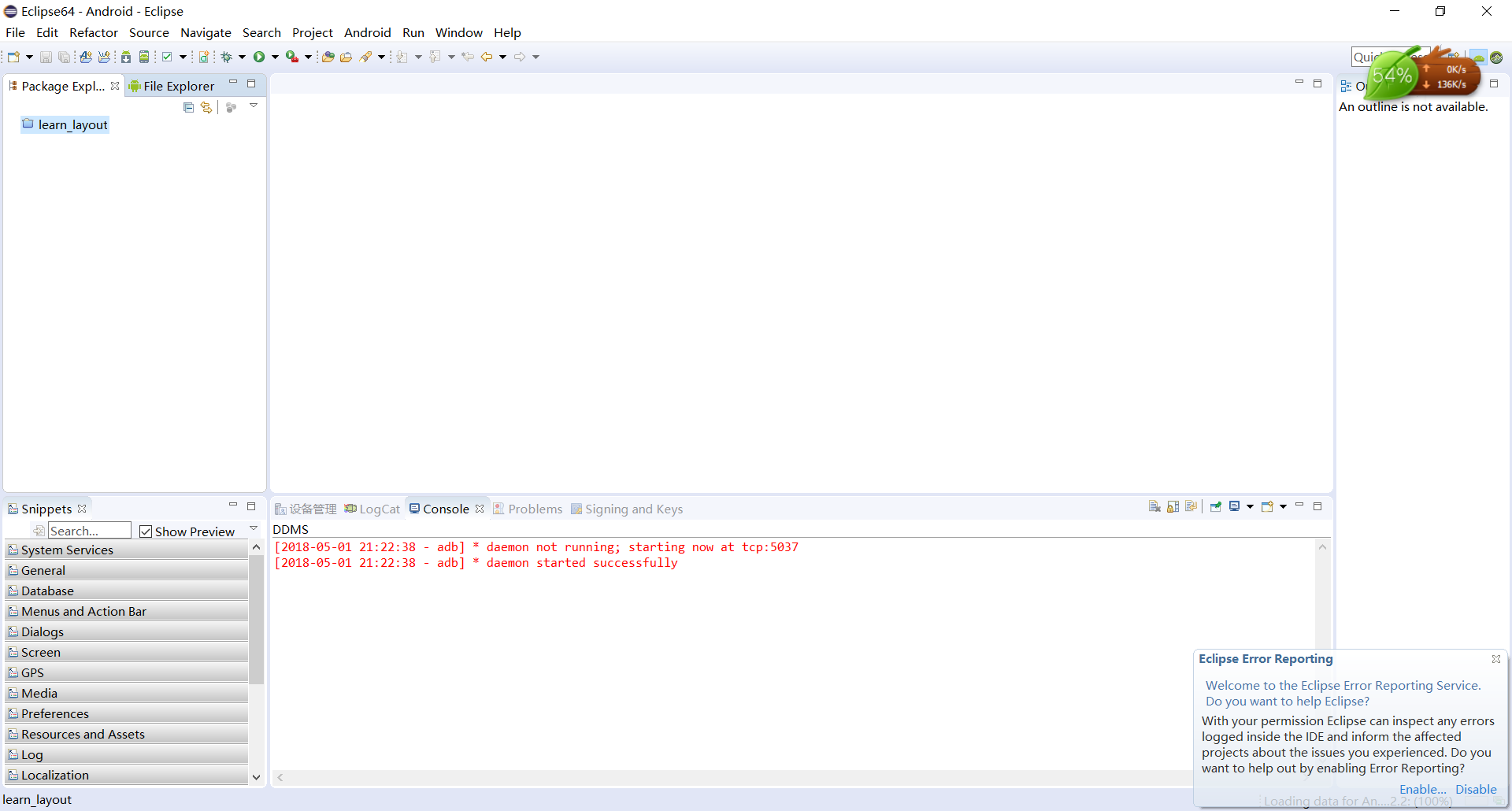Image resolution: width=1512 pixels, height=811 pixels.
Task: Click the New wizard toolbar icon
Action: coord(13,57)
